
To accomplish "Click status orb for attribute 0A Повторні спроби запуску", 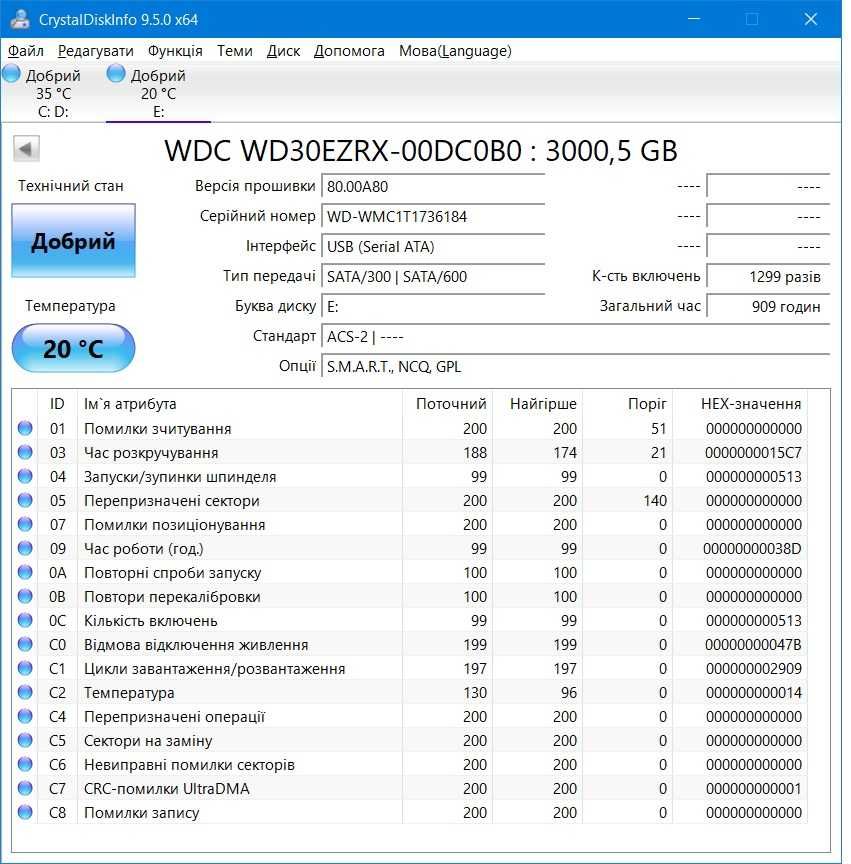I will 25,572.
